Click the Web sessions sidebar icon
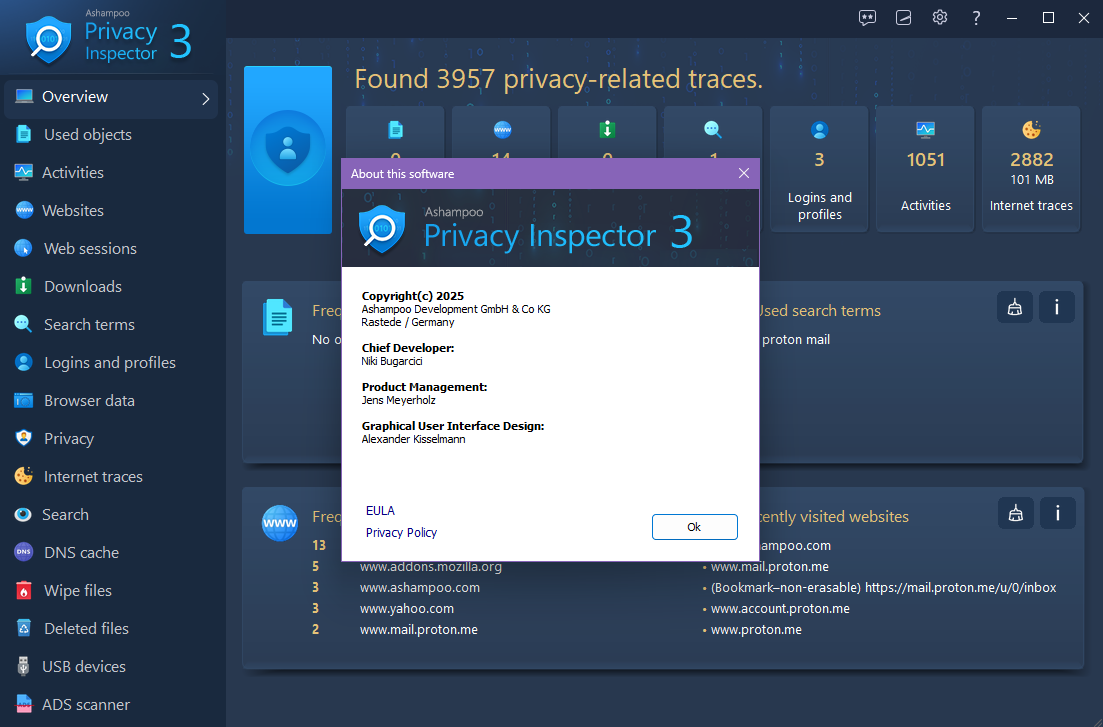The image size is (1103, 727). 23,248
